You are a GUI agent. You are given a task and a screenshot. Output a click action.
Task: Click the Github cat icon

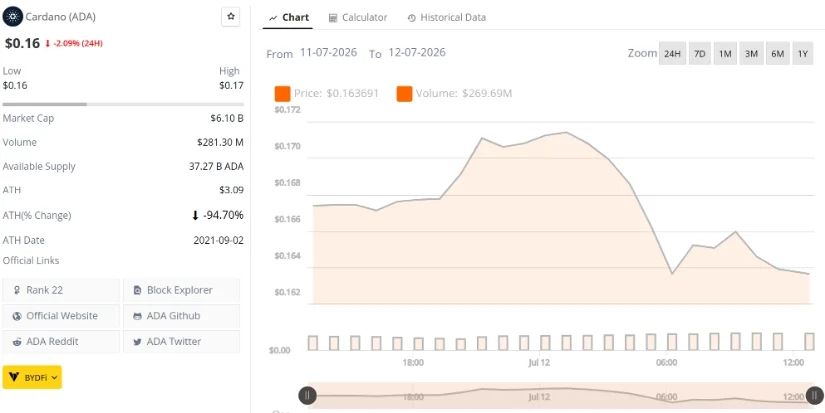tap(137, 316)
